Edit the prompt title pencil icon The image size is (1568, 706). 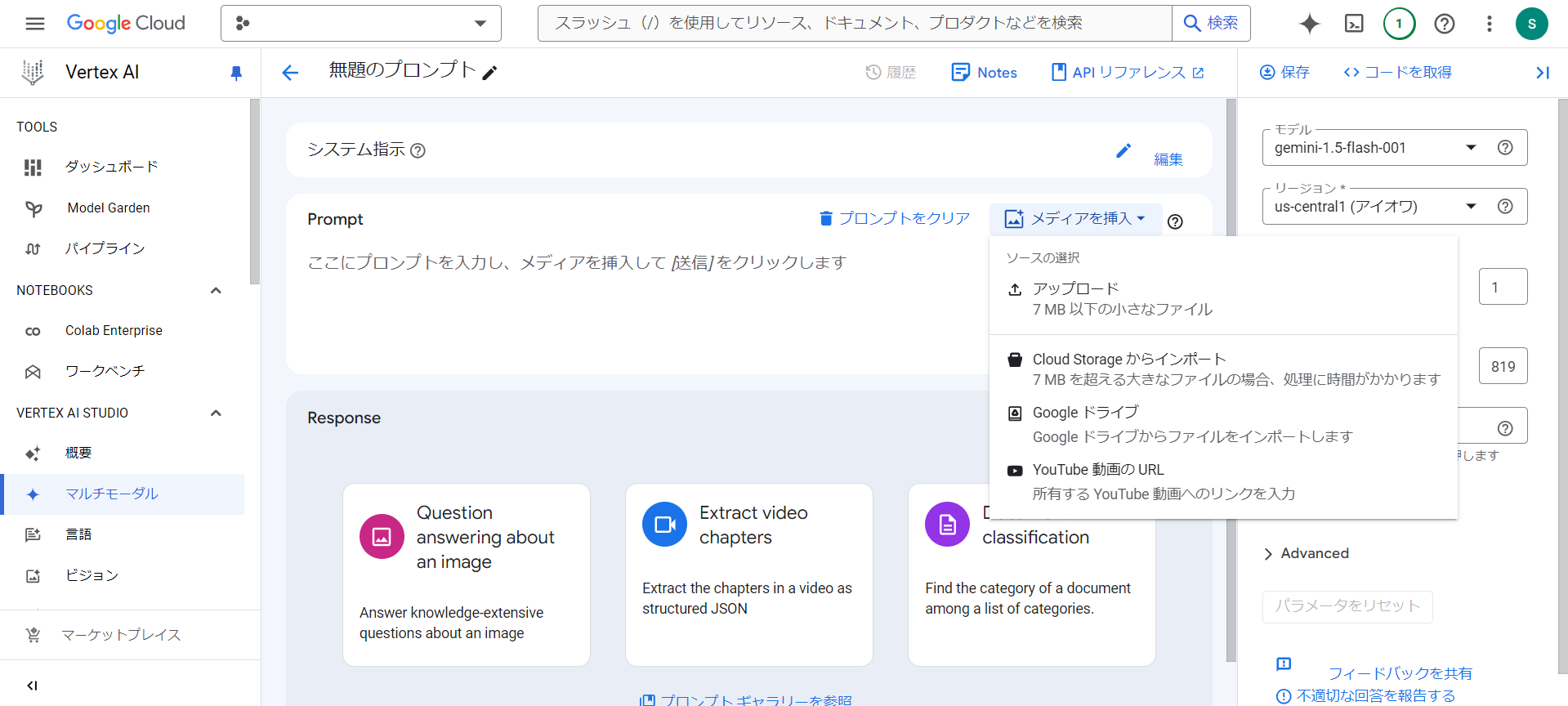[489, 73]
